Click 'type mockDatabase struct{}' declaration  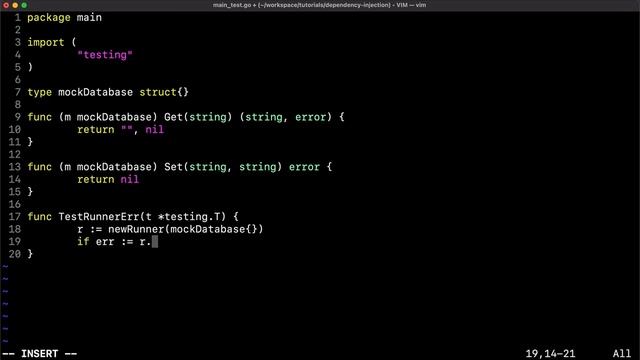(x=108, y=92)
